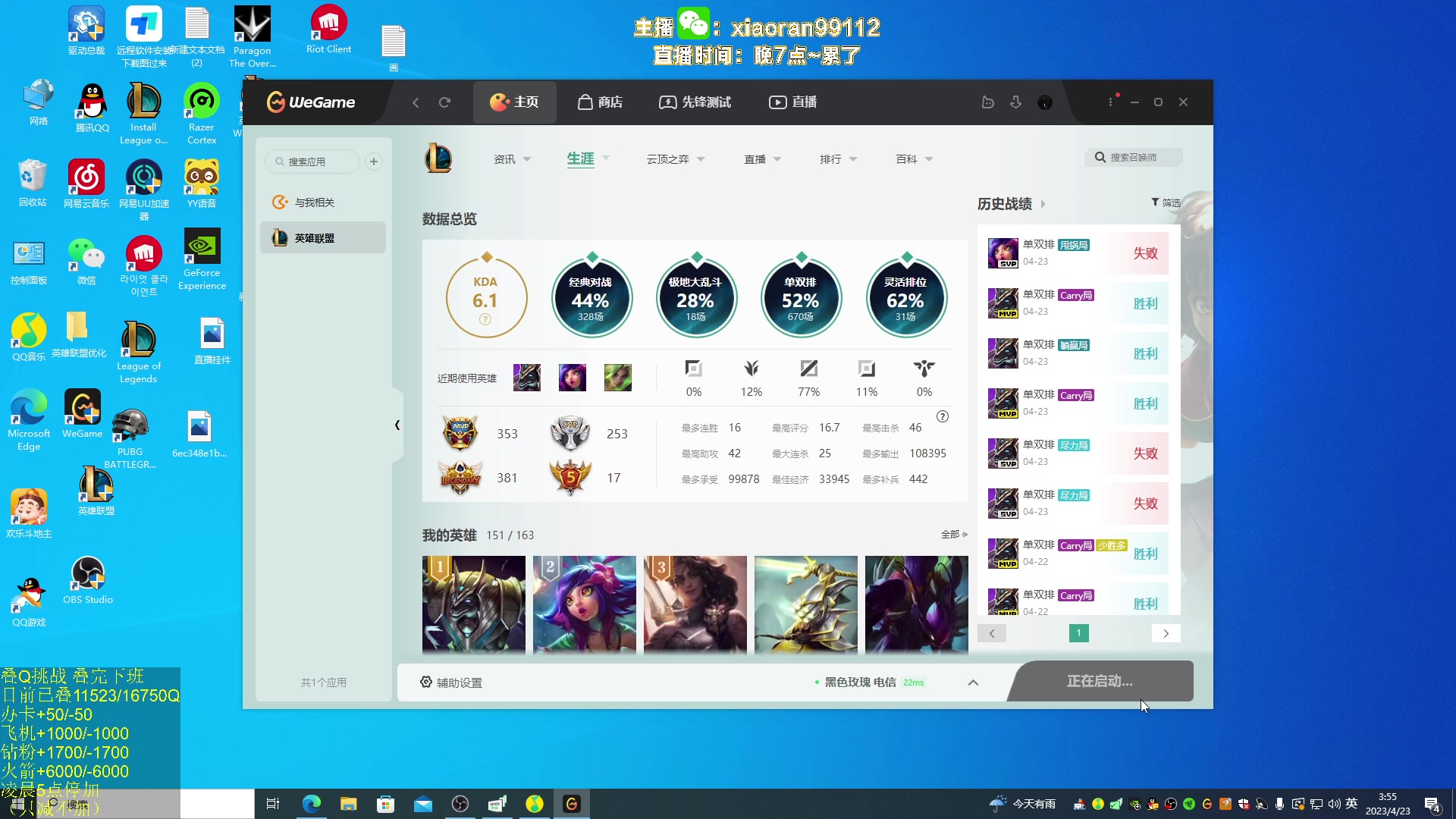Expand the server selection chevron

[x=973, y=682]
